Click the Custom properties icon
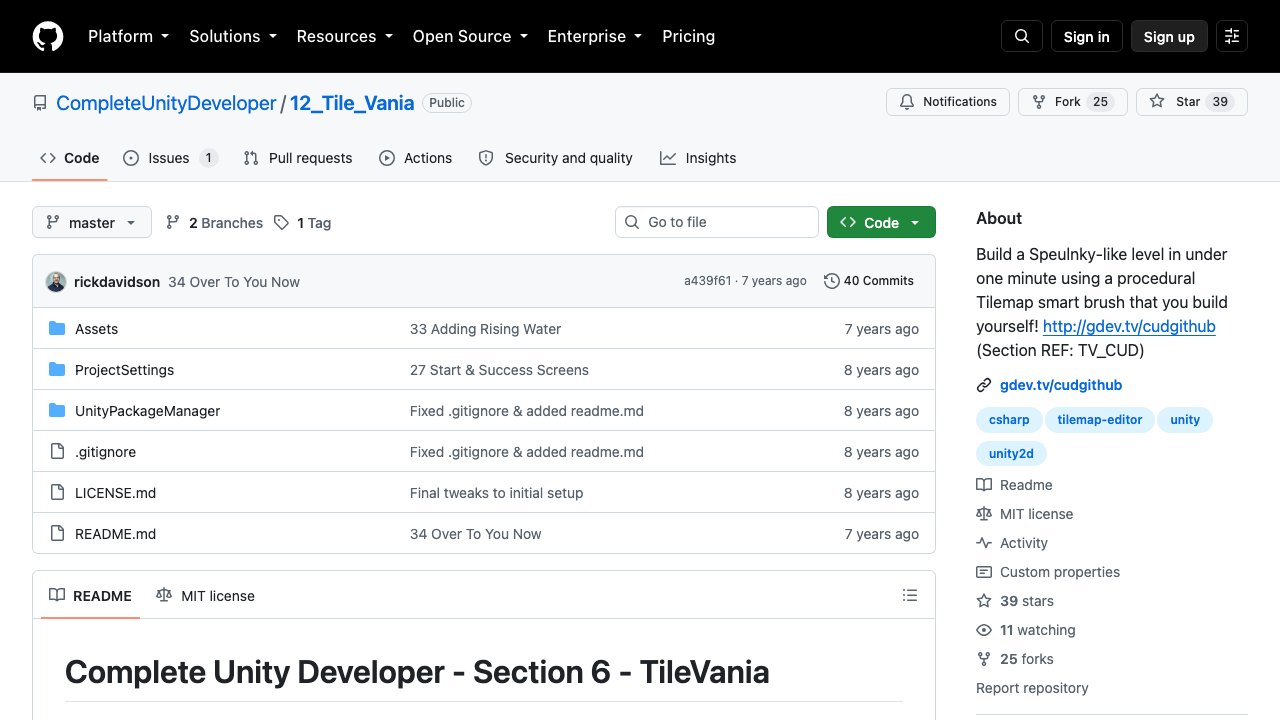This screenshot has height=720, width=1280. pyautogui.click(x=984, y=572)
